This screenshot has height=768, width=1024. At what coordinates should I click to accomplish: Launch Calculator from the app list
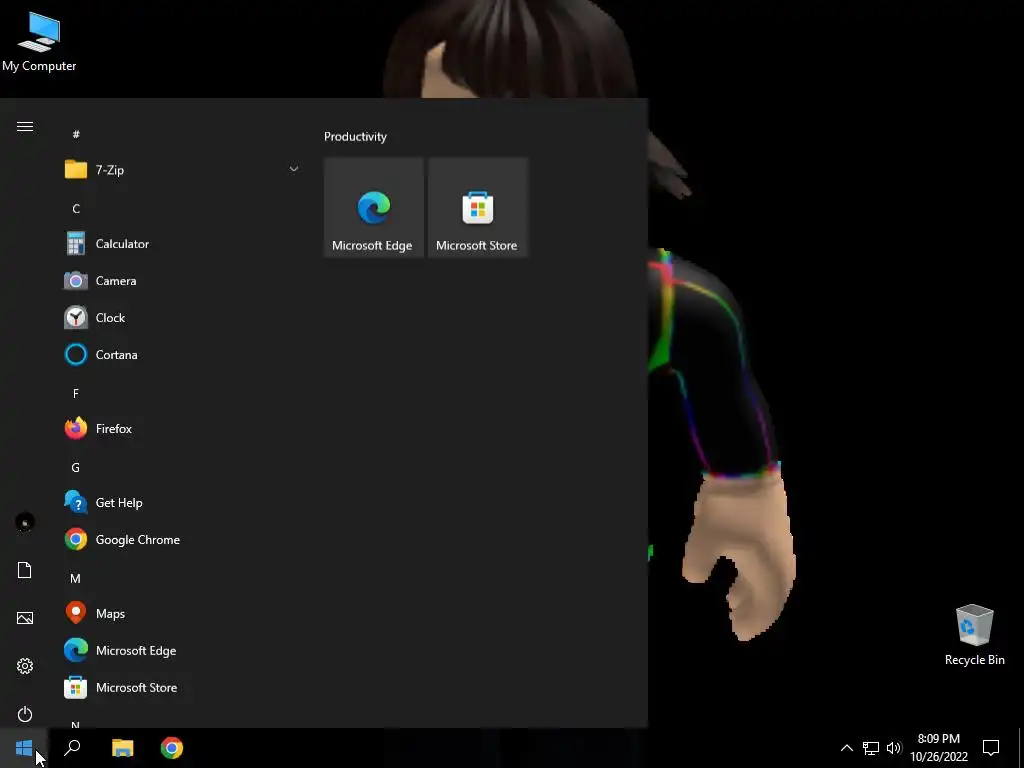(182, 244)
